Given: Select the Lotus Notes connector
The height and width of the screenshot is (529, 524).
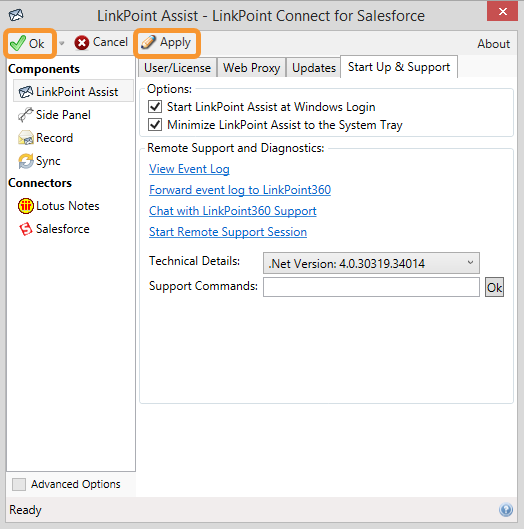Looking at the screenshot, I should coord(59,206).
